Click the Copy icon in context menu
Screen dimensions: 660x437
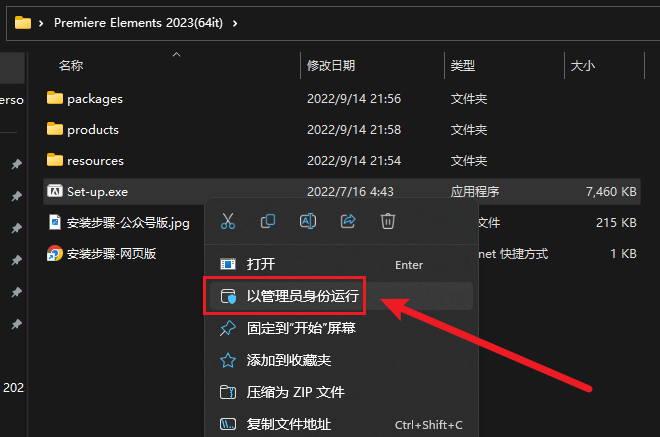(x=268, y=221)
